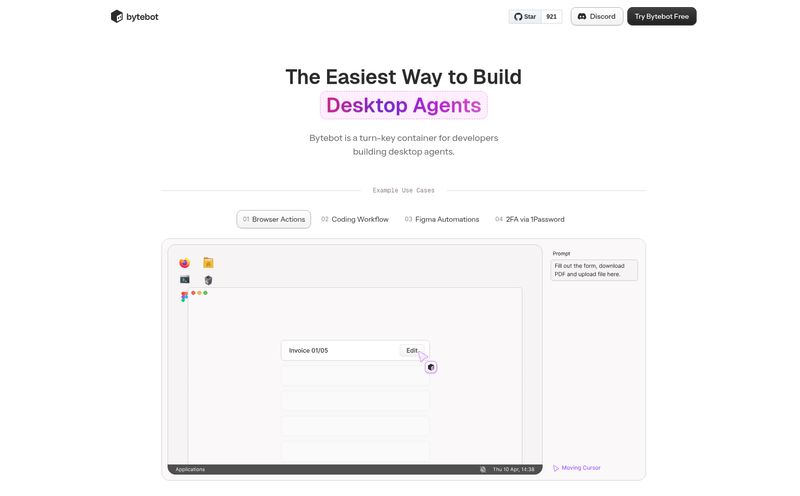
Task: Click the Bytebot turn-key container description
Action: coord(404,145)
